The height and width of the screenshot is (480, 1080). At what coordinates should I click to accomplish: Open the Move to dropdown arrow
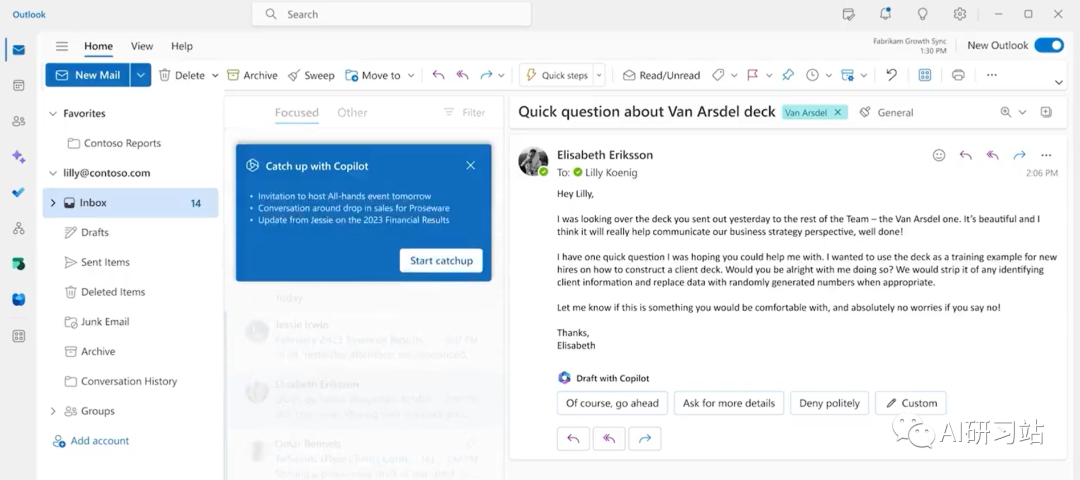(x=411, y=75)
